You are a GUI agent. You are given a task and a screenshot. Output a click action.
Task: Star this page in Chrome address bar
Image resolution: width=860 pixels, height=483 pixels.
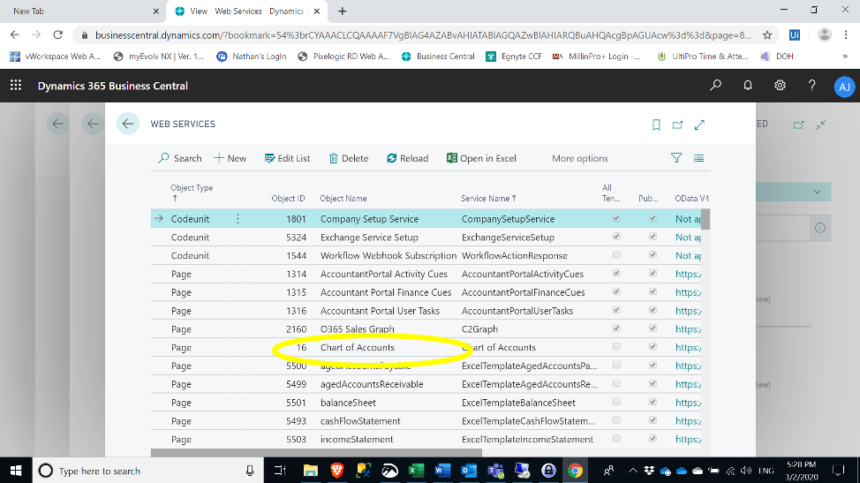[767, 35]
